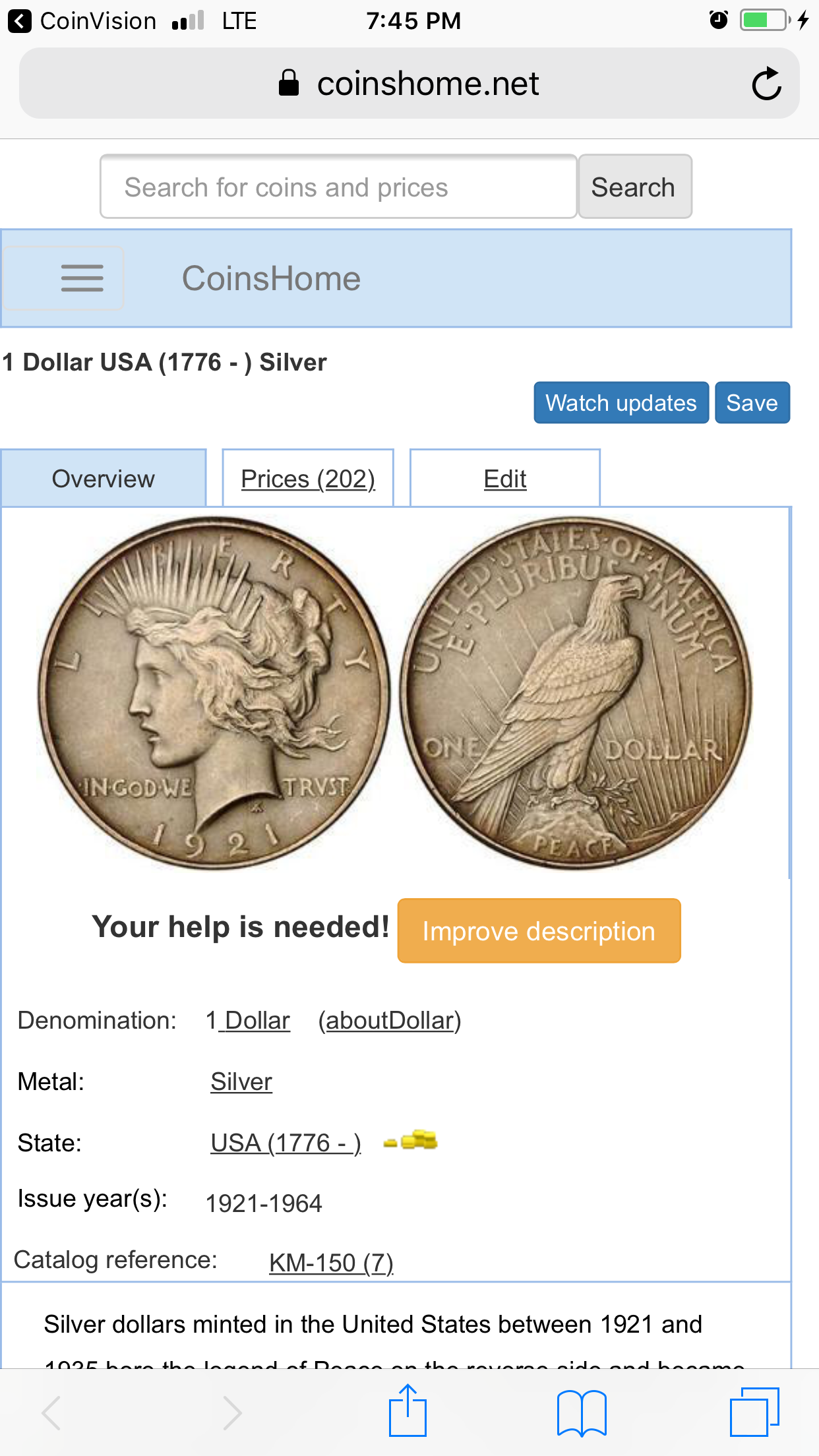Focus the coin search input field
Viewport: 819px width, 1456px height.
coord(338,187)
